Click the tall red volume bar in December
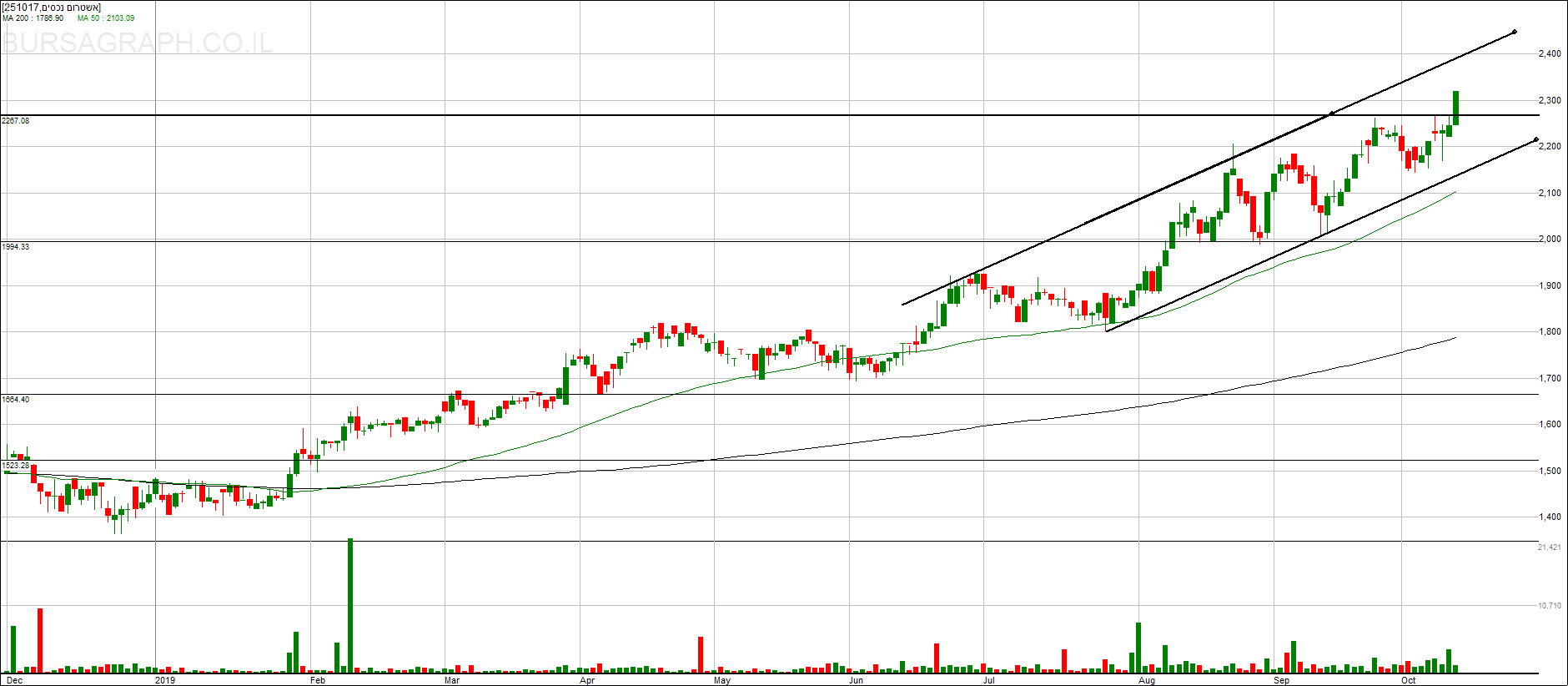Viewport: 1568px width, 686px height. tap(40, 640)
